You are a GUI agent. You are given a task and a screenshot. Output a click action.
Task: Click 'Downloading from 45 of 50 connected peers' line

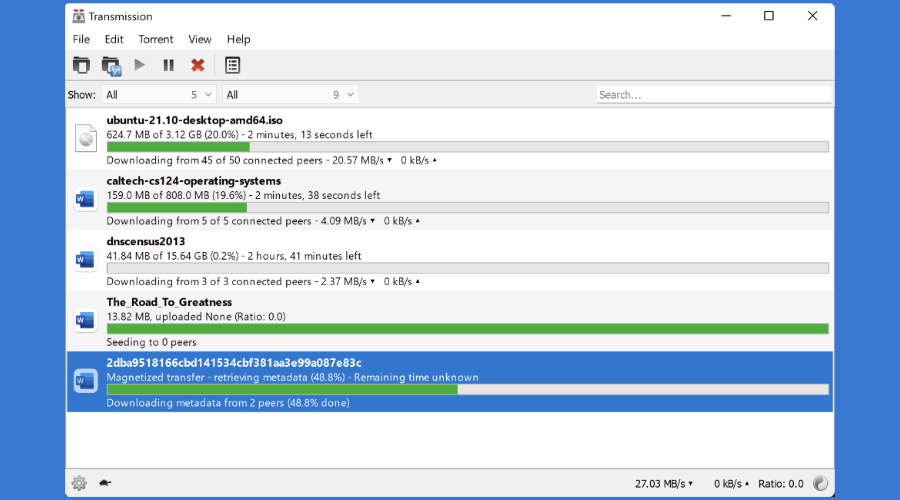(x=215, y=160)
